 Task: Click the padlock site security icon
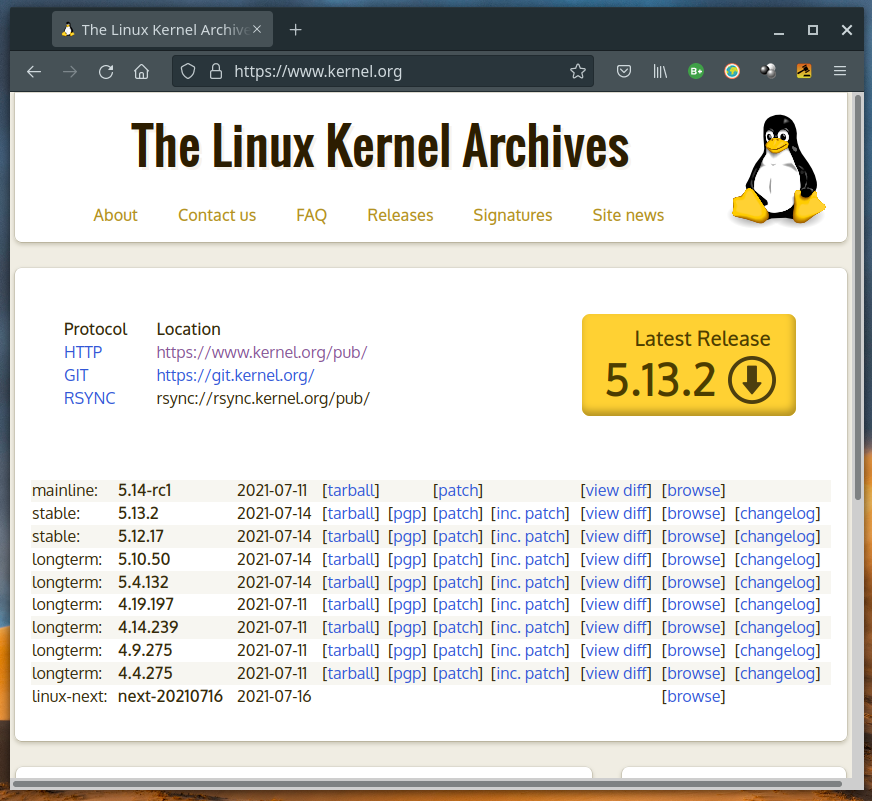pyautogui.click(x=214, y=71)
